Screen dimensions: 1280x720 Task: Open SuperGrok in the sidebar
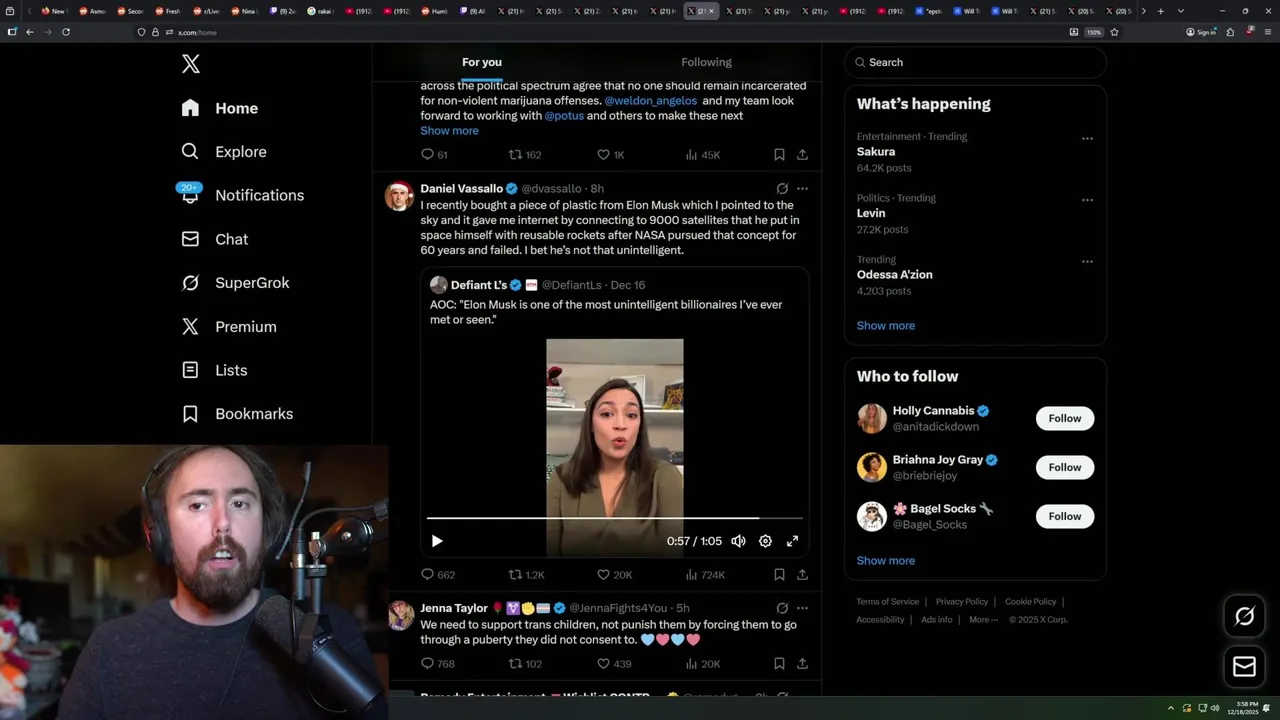tap(235, 283)
